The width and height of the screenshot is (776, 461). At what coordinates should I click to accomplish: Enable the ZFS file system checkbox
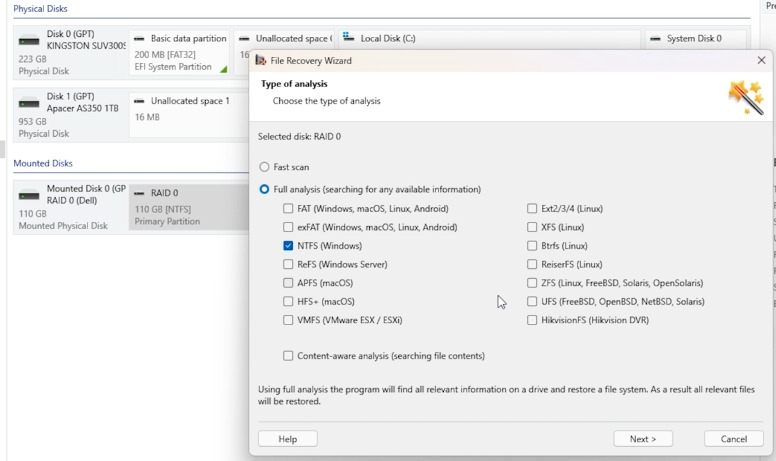click(532, 283)
